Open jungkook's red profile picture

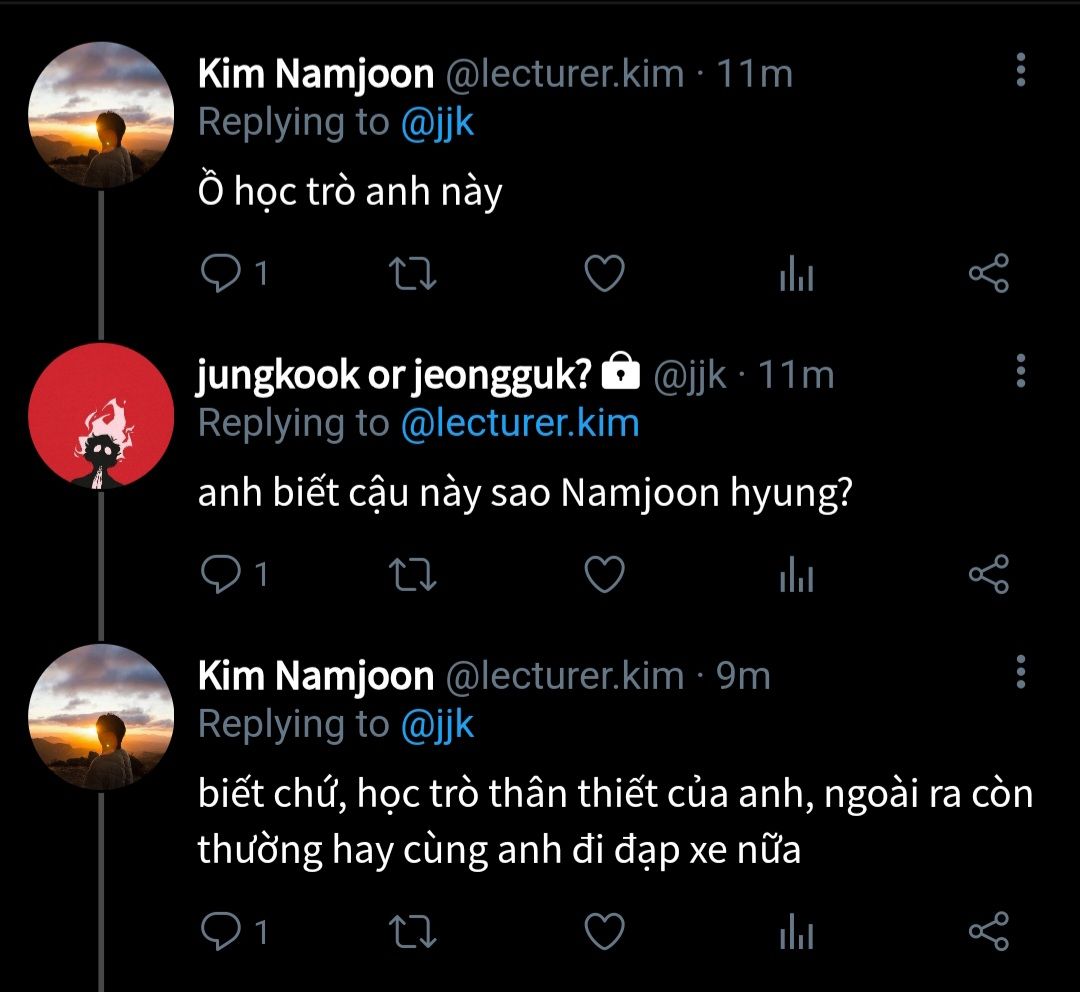100,416
